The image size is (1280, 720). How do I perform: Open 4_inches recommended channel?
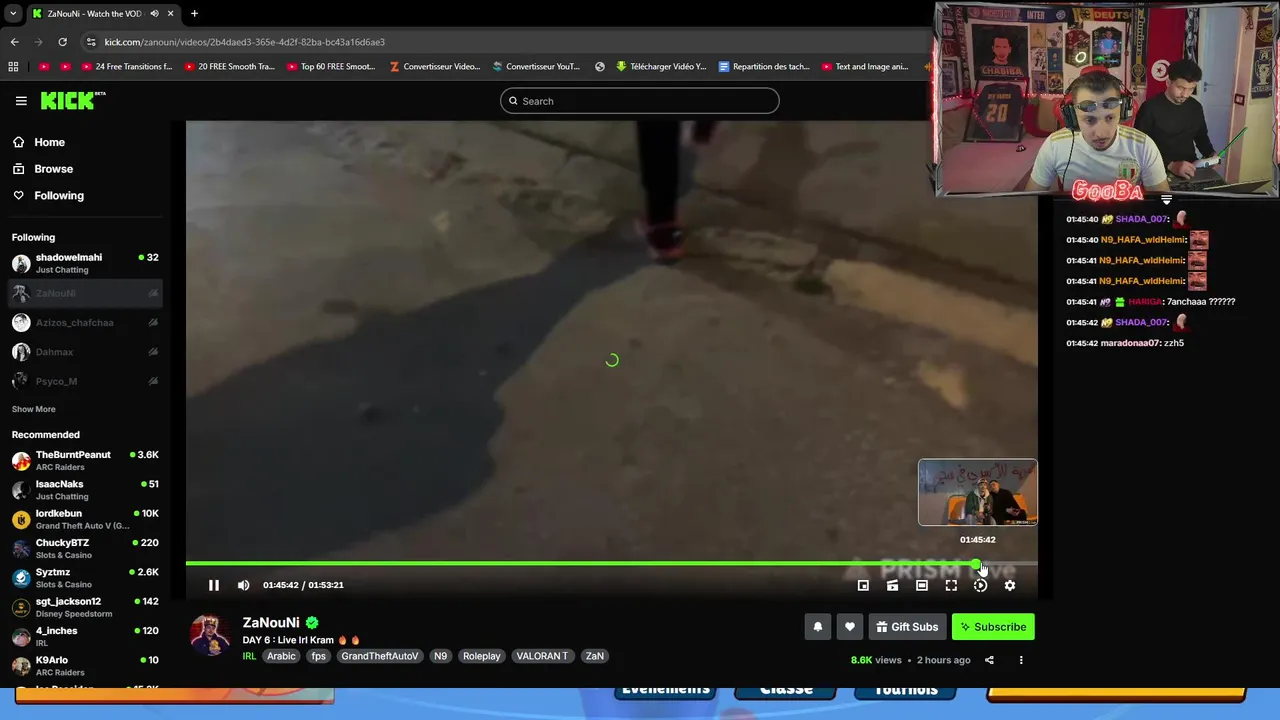[x=85, y=637]
